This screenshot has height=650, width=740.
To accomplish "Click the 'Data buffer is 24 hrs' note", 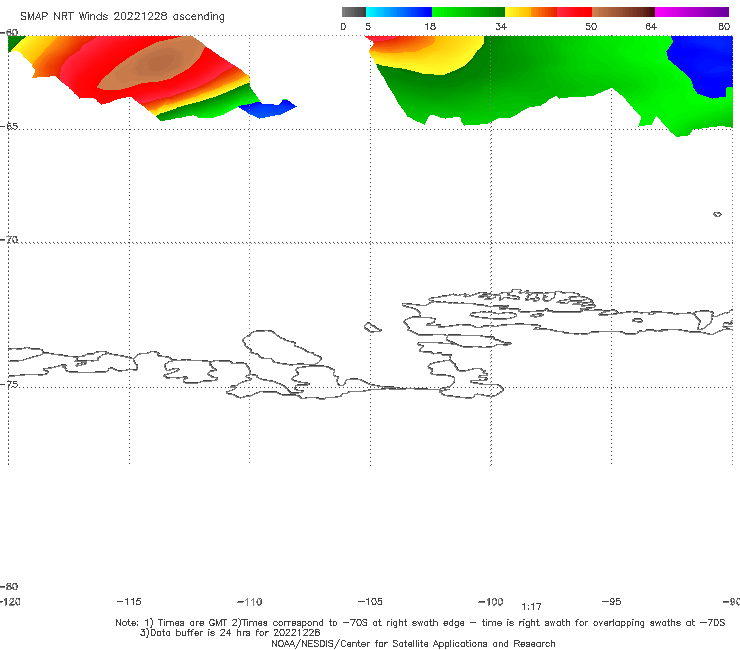I will pos(230,633).
